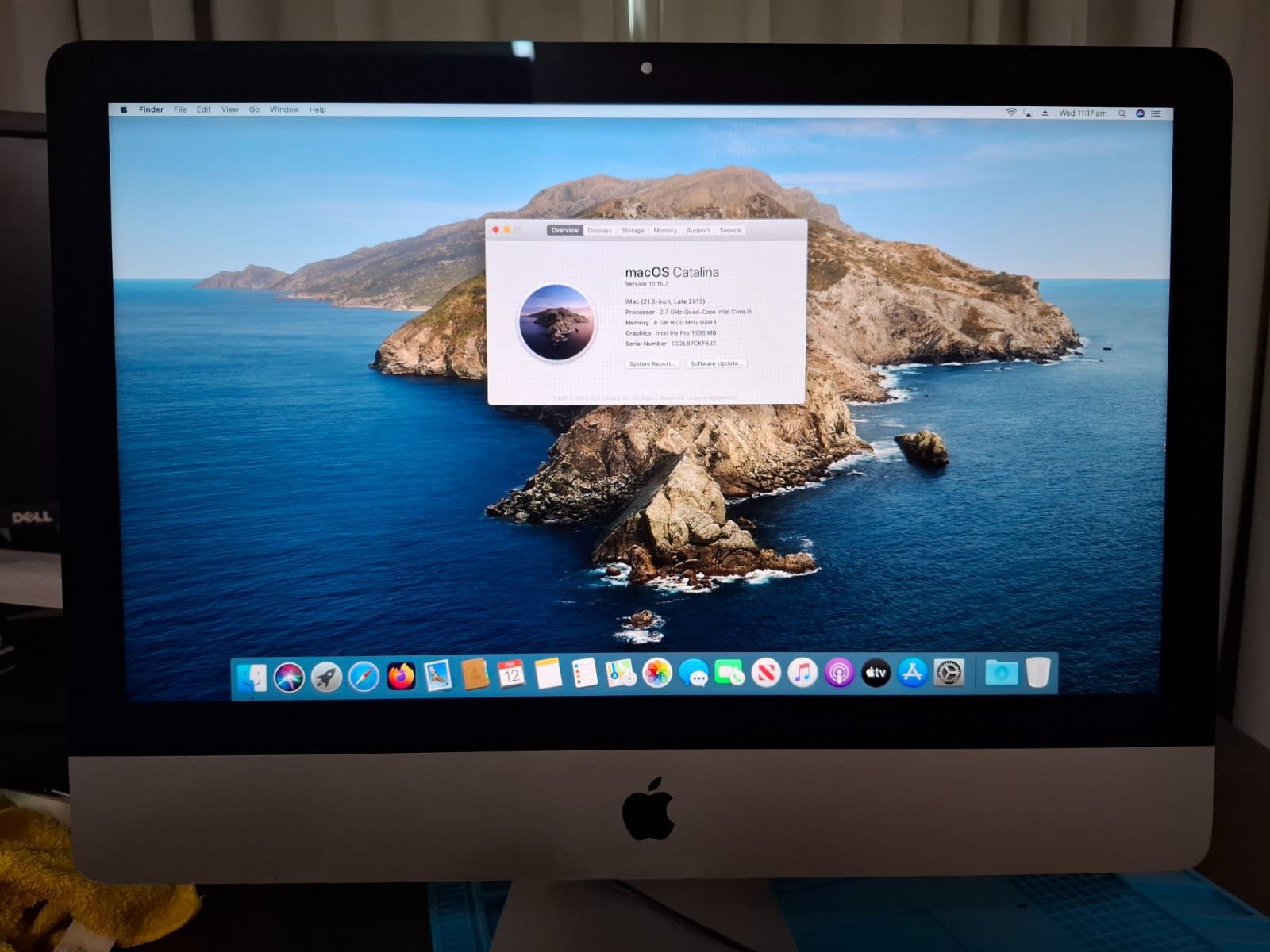
Task: Open the Notes app in dock
Action: (x=548, y=674)
